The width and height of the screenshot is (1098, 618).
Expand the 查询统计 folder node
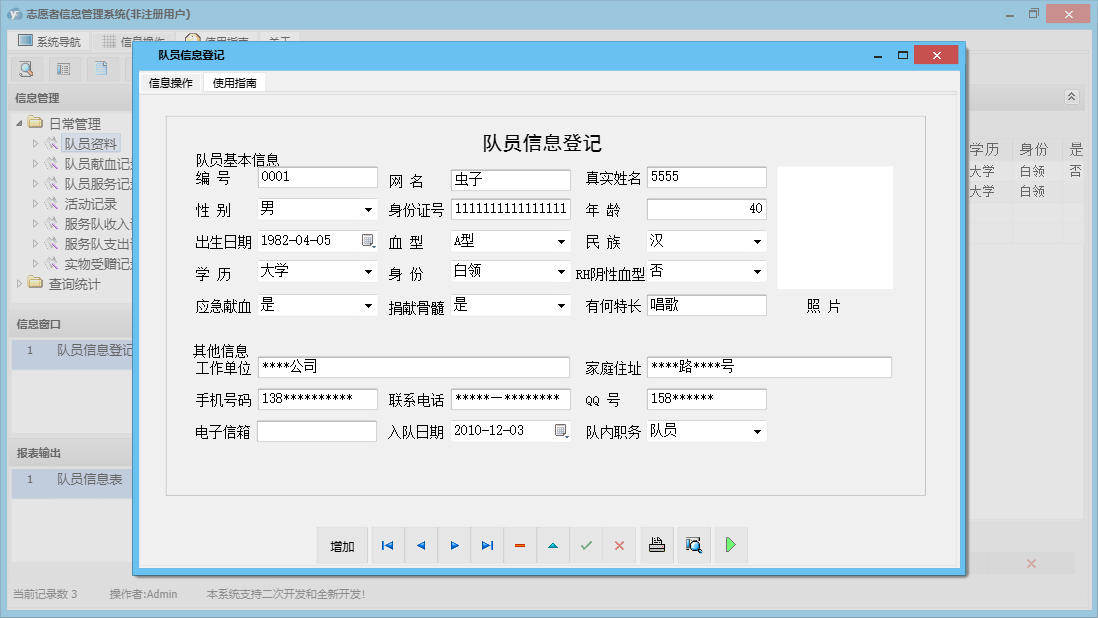[x=21, y=284]
